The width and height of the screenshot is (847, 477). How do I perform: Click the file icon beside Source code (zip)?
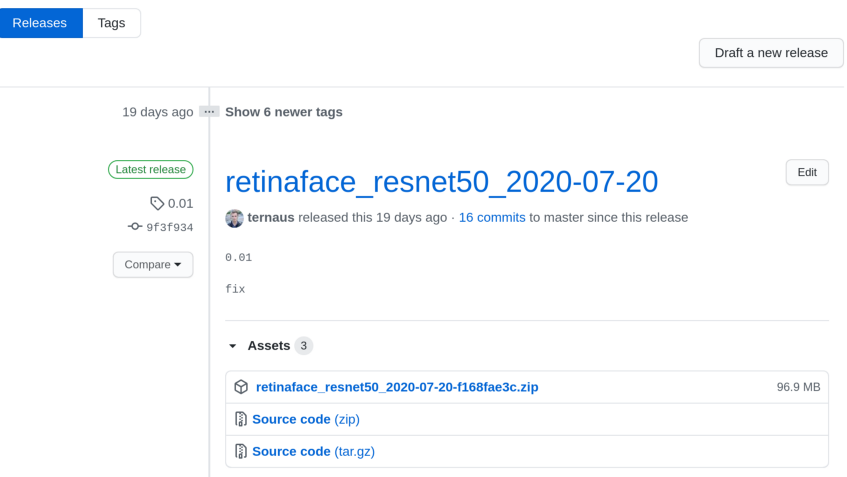pos(241,419)
